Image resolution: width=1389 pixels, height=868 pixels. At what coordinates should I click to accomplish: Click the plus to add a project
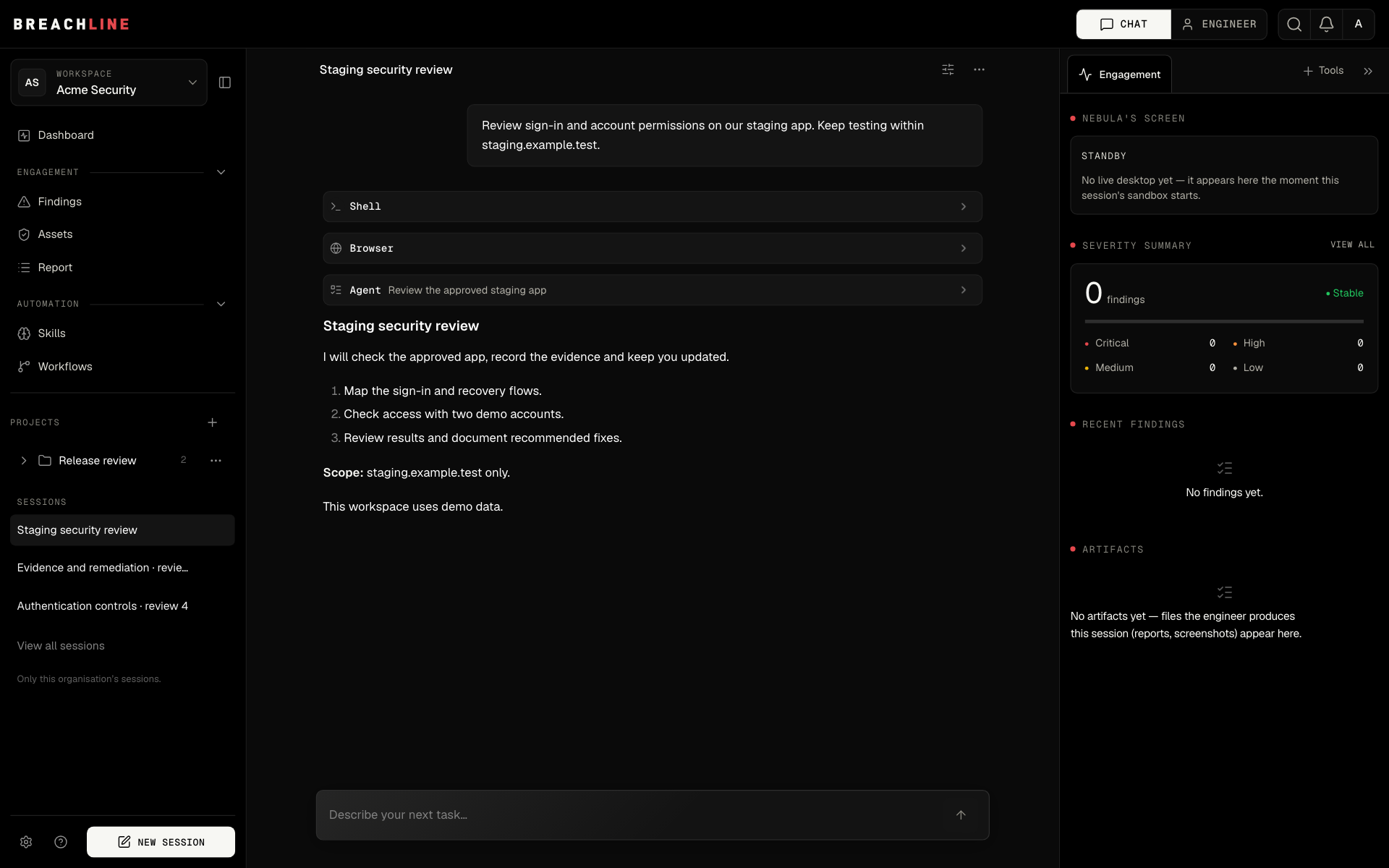[x=212, y=422]
